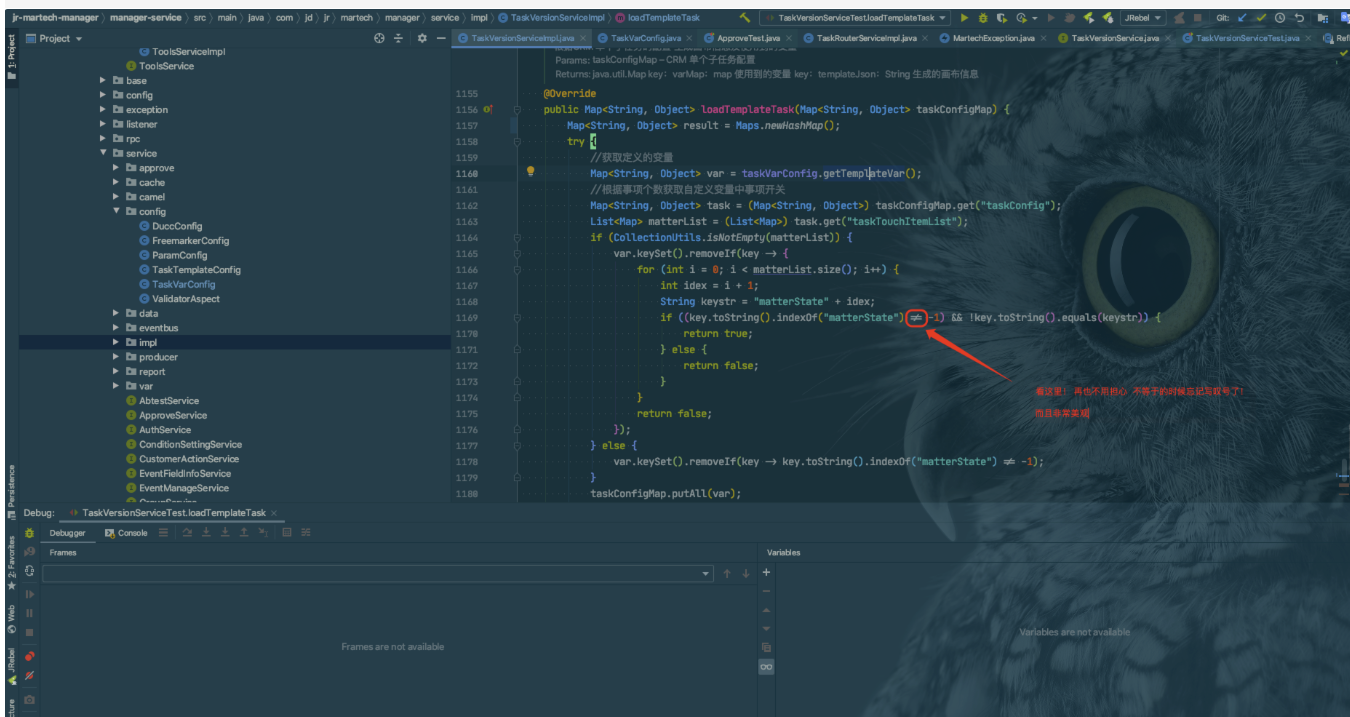The width and height of the screenshot is (1350, 717).
Task: Click the locate current file target icon
Action: tap(379, 38)
